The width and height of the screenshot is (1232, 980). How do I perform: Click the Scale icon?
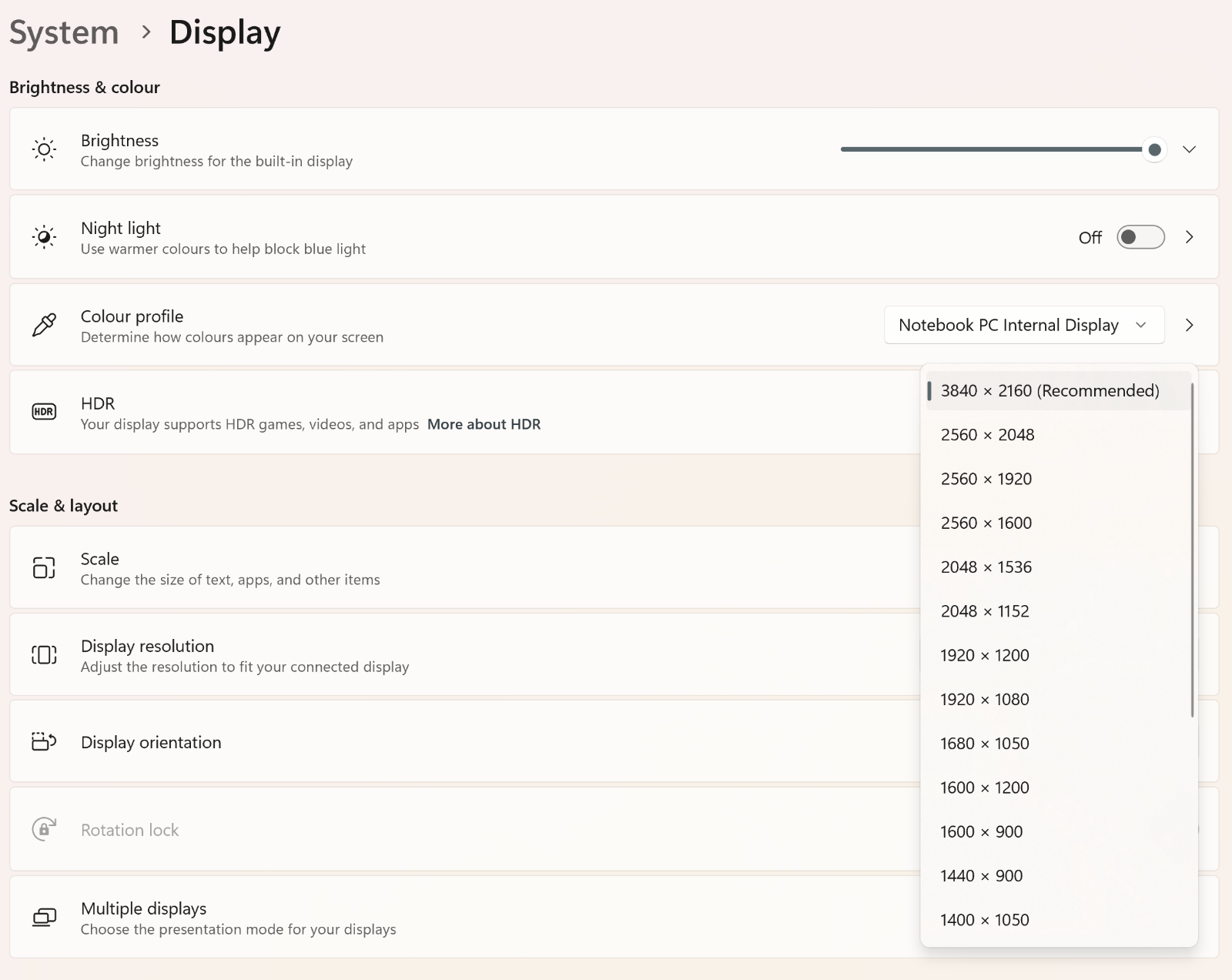tap(44, 567)
